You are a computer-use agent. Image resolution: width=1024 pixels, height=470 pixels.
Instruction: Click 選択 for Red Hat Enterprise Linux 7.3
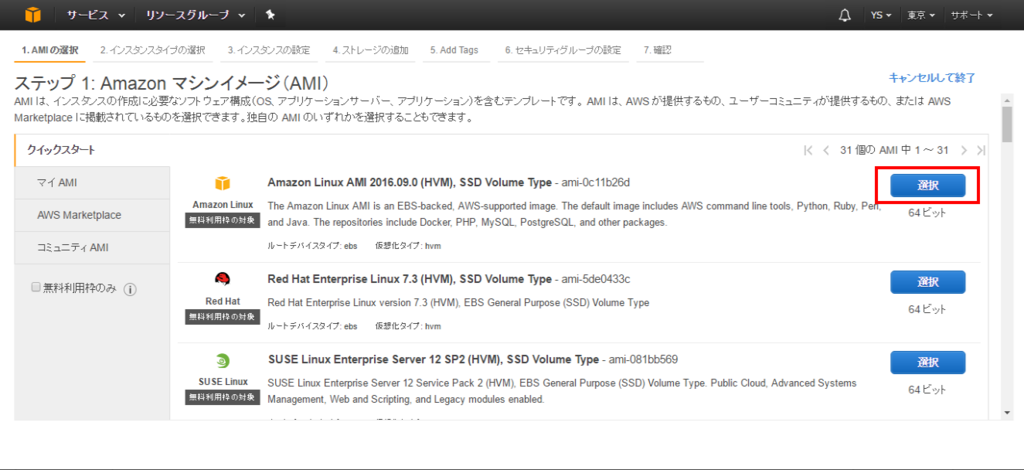[927, 282]
